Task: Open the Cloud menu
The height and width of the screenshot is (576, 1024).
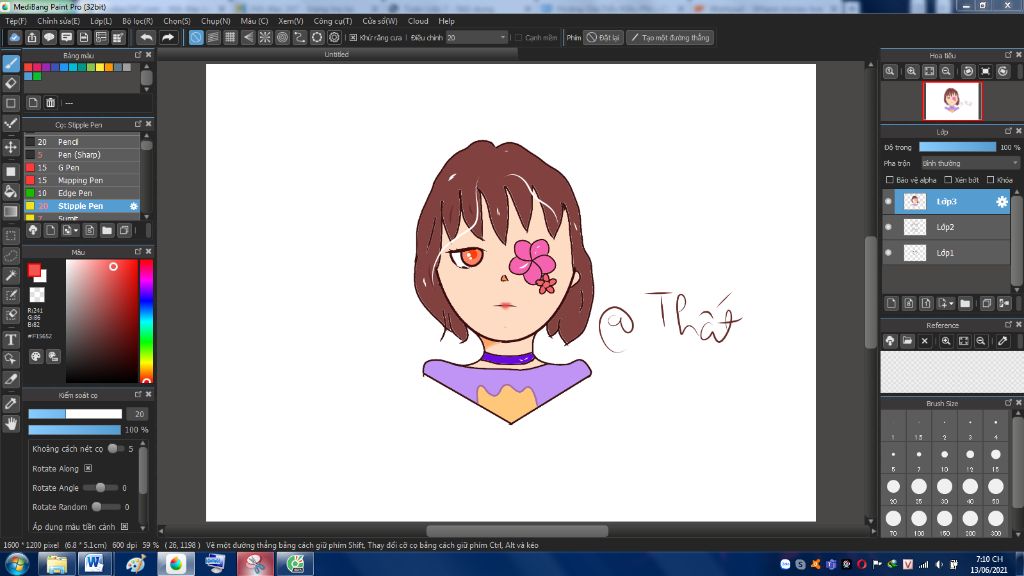Action: (418, 21)
